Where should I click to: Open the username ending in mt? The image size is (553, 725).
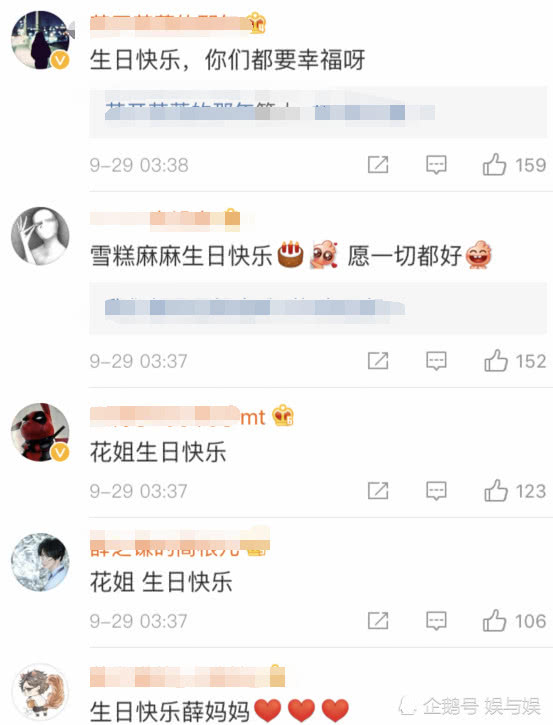(x=178, y=417)
